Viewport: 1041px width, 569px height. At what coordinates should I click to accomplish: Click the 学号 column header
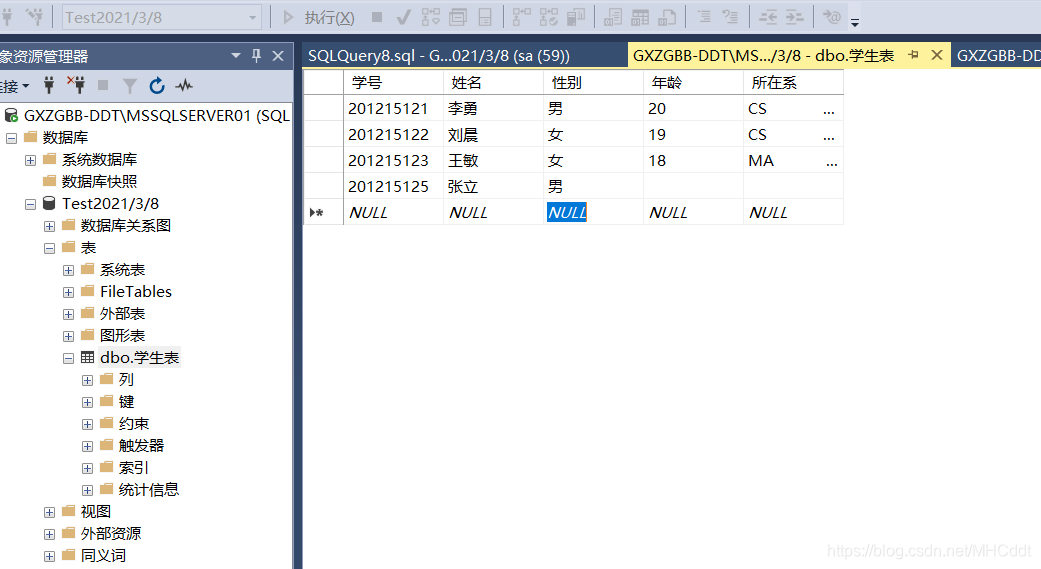click(x=393, y=82)
